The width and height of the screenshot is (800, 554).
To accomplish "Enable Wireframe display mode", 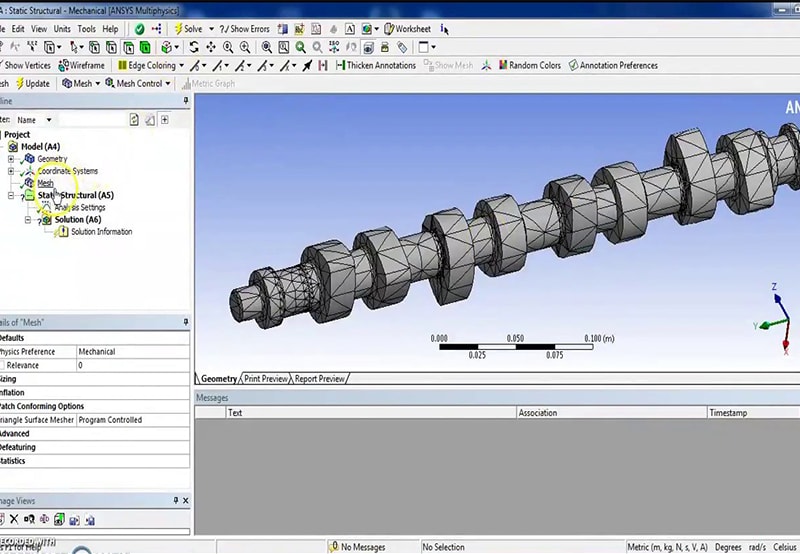I will click(80, 65).
